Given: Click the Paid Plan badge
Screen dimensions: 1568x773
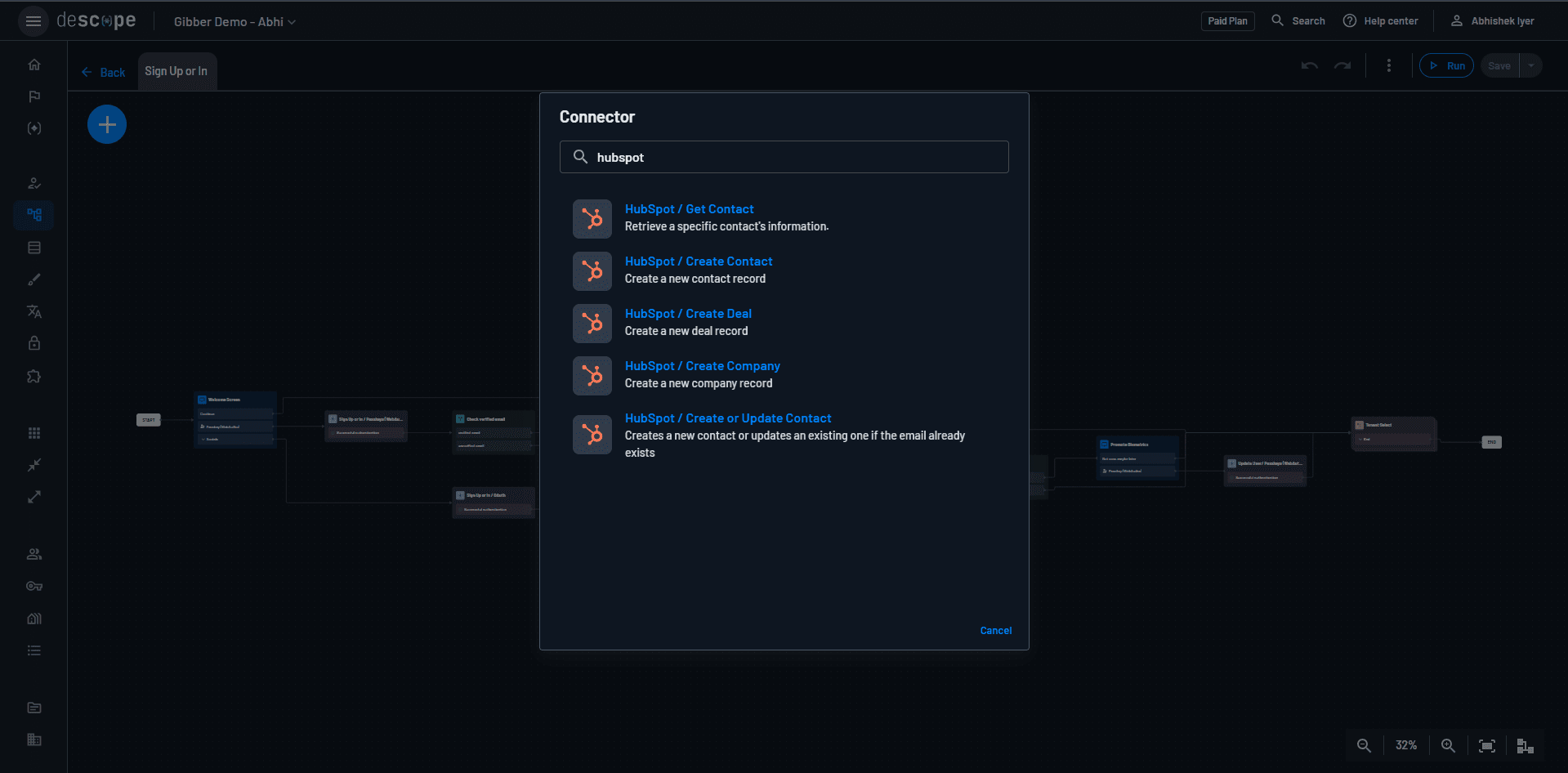Looking at the screenshot, I should (x=1227, y=21).
